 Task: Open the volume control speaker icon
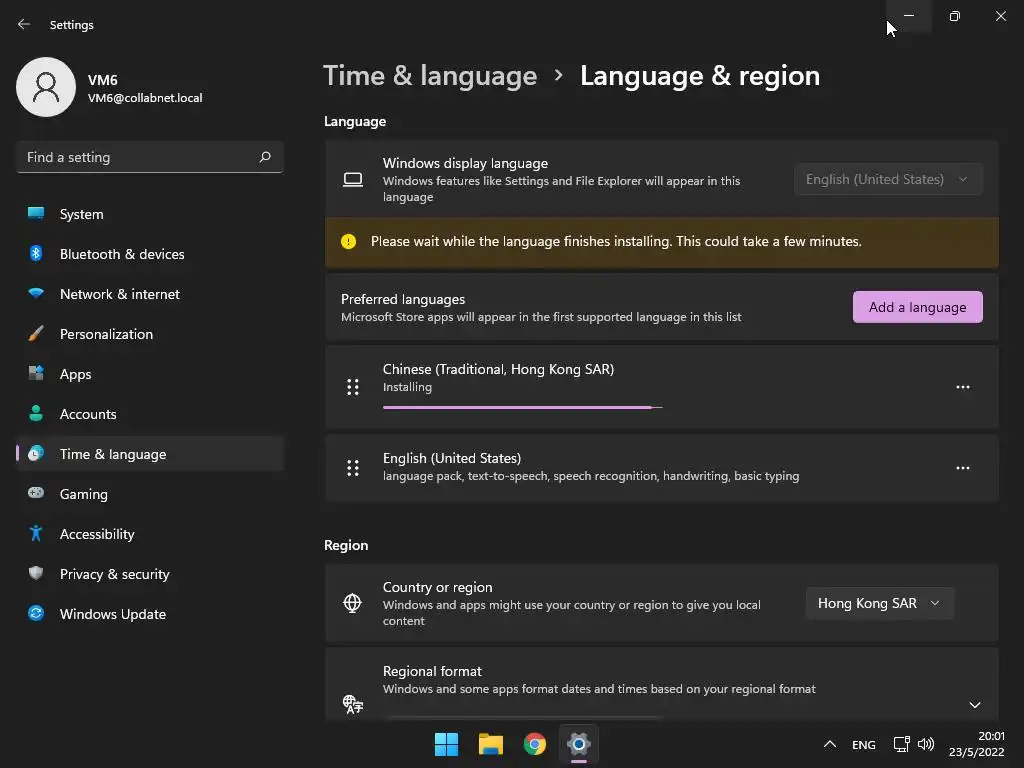tap(925, 744)
